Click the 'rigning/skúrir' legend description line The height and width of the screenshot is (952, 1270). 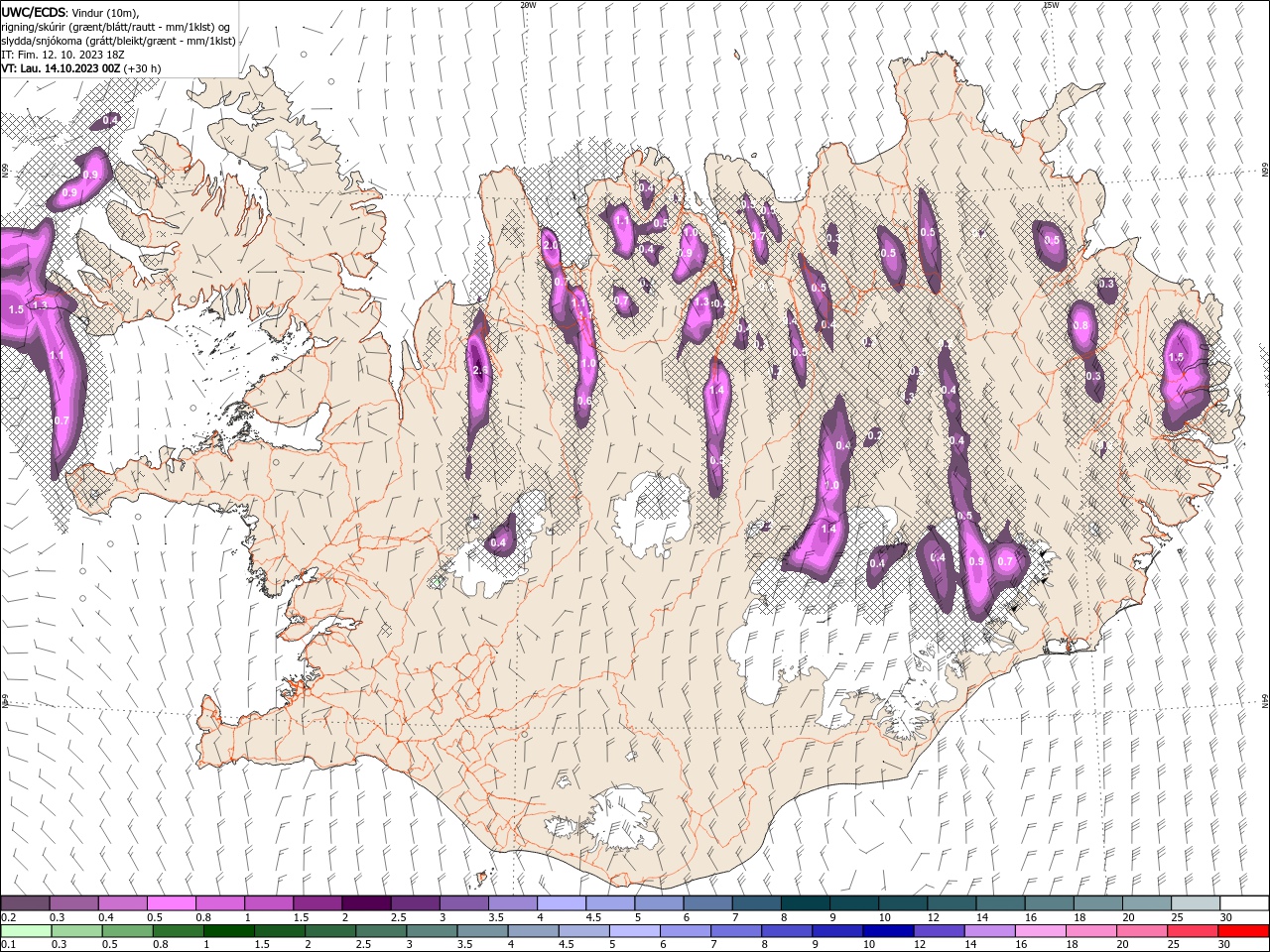(115, 27)
